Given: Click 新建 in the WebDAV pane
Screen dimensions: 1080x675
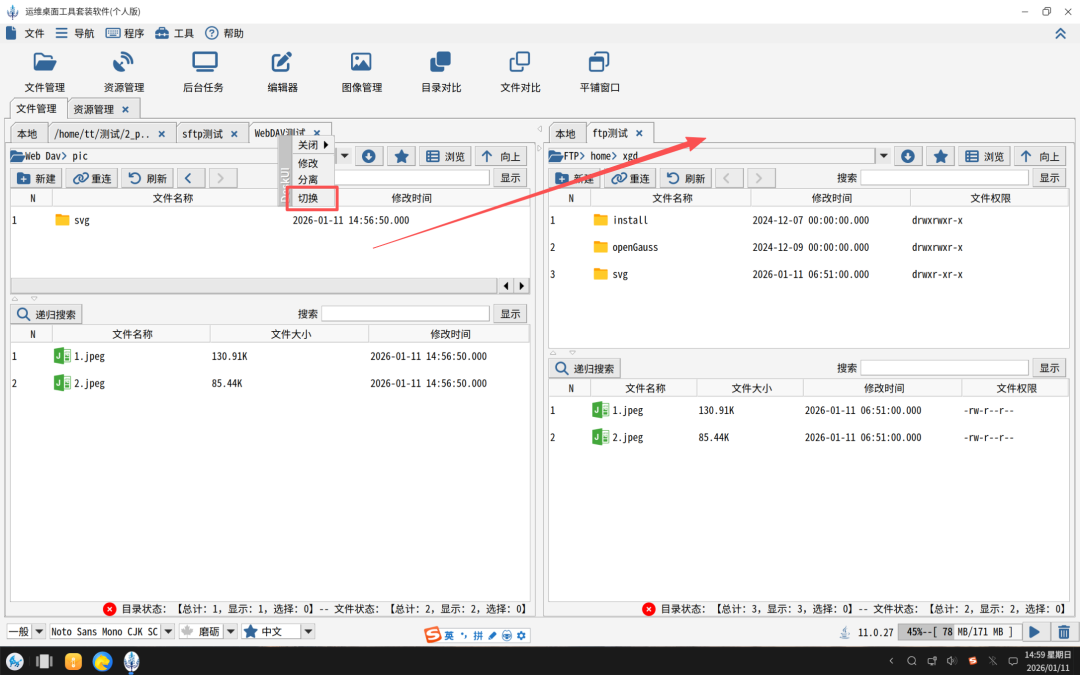Looking at the screenshot, I should (37, 178).
